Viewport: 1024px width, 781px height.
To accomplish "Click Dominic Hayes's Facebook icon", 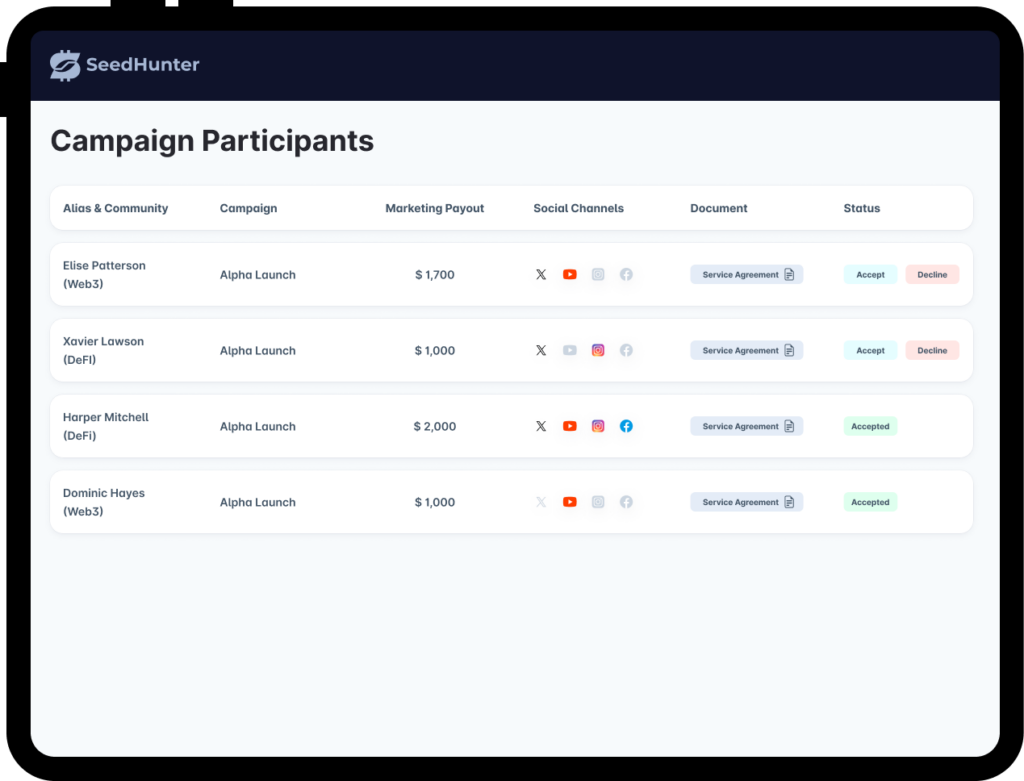I will click(626, 502).
